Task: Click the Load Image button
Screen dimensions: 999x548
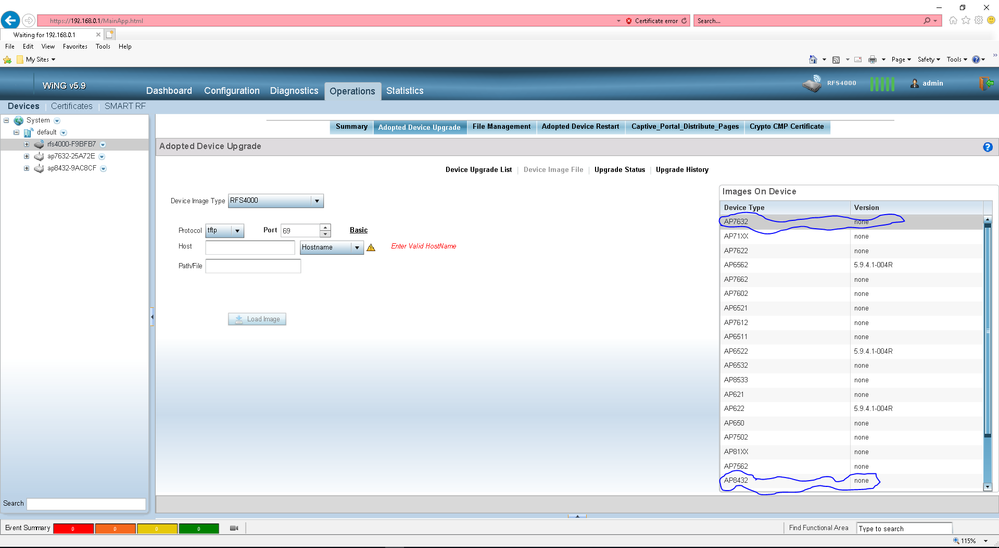Action: pos(257,319)
